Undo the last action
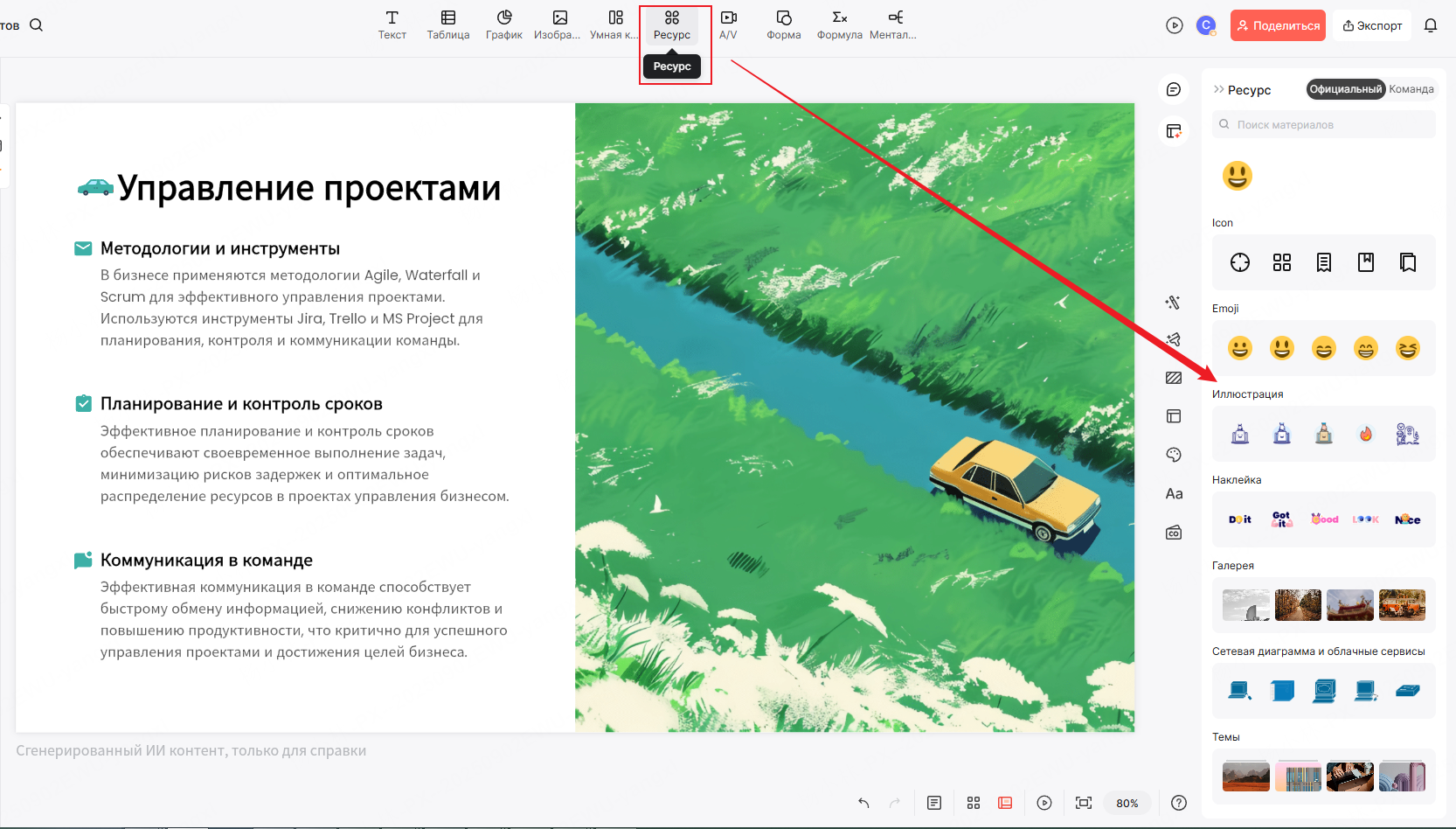 863,802
